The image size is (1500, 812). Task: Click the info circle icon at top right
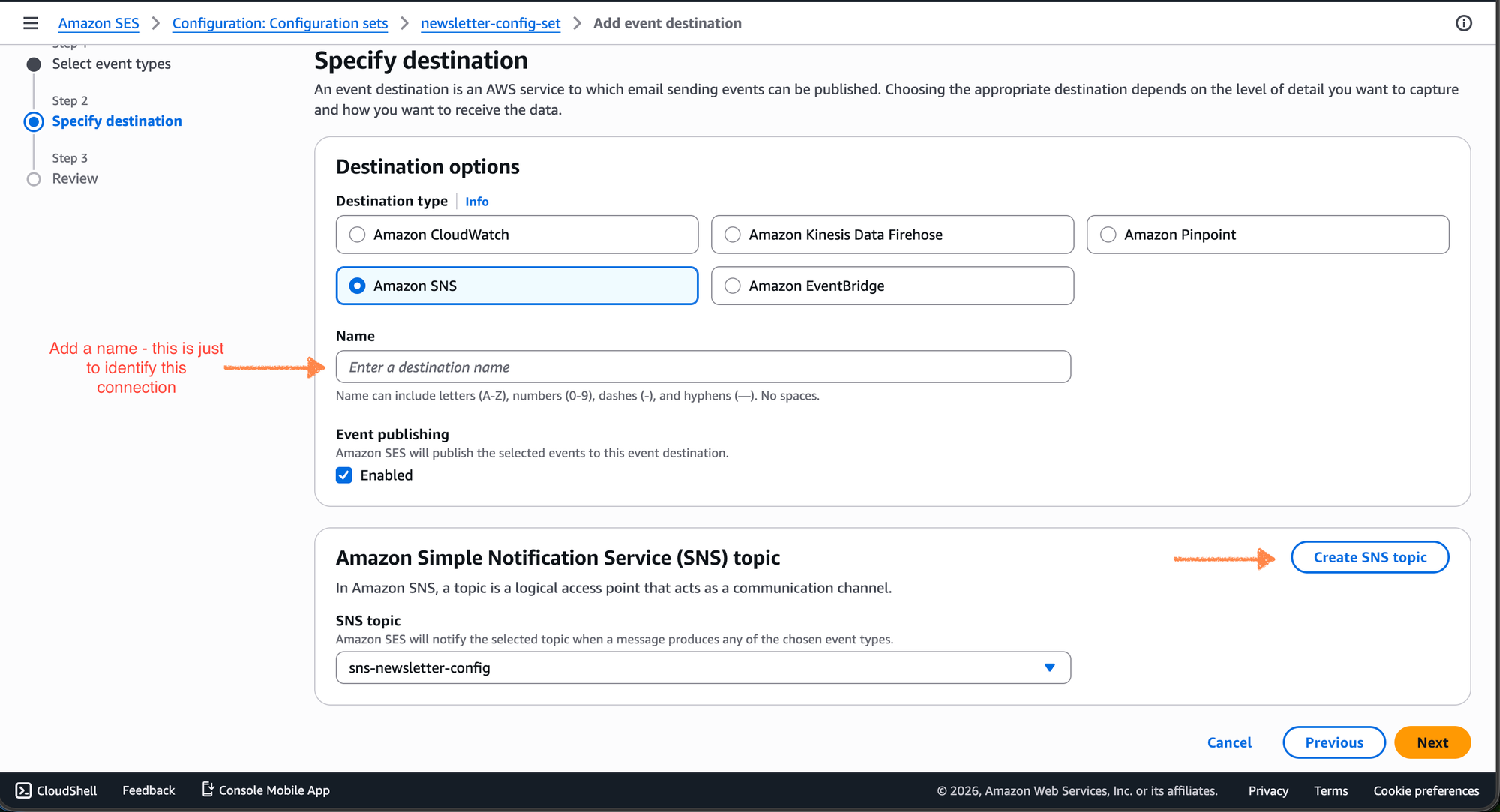point(1463,23)
